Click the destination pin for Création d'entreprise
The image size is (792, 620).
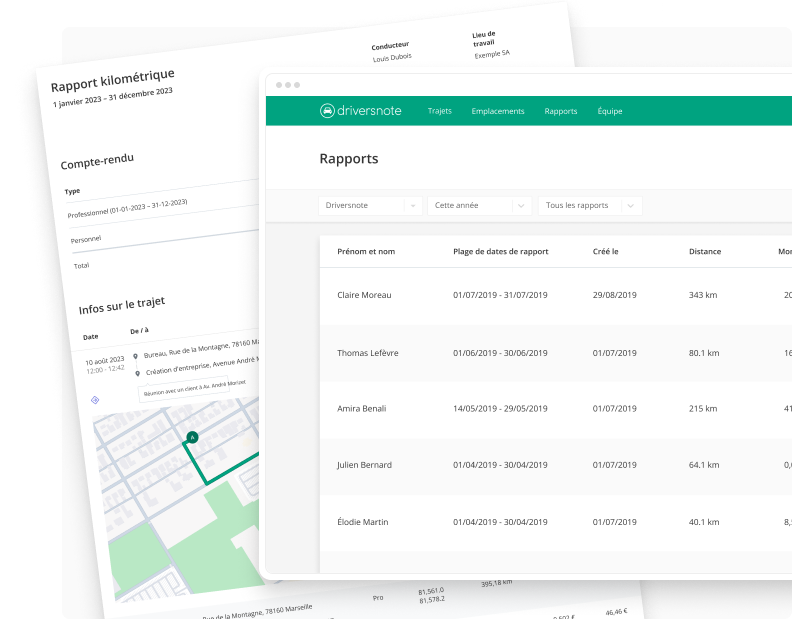coord(136,372)
